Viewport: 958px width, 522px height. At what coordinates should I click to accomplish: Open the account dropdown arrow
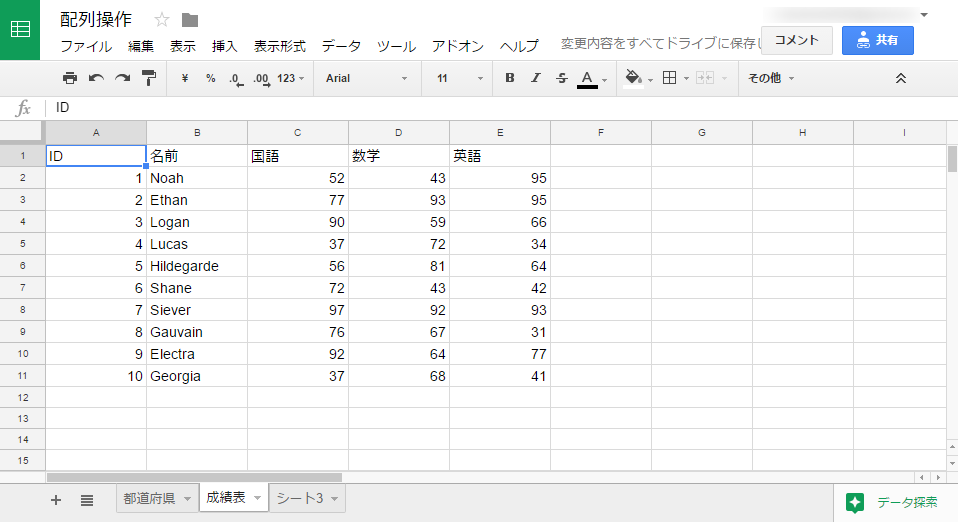[924, 15]
